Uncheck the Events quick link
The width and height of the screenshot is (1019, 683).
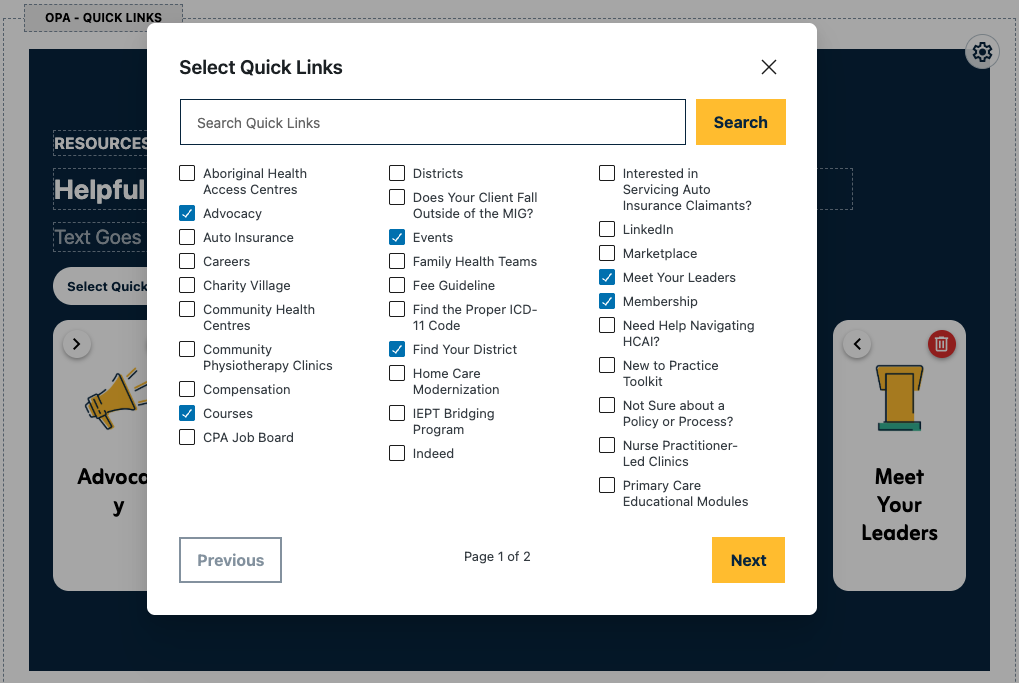coord(396,237)
